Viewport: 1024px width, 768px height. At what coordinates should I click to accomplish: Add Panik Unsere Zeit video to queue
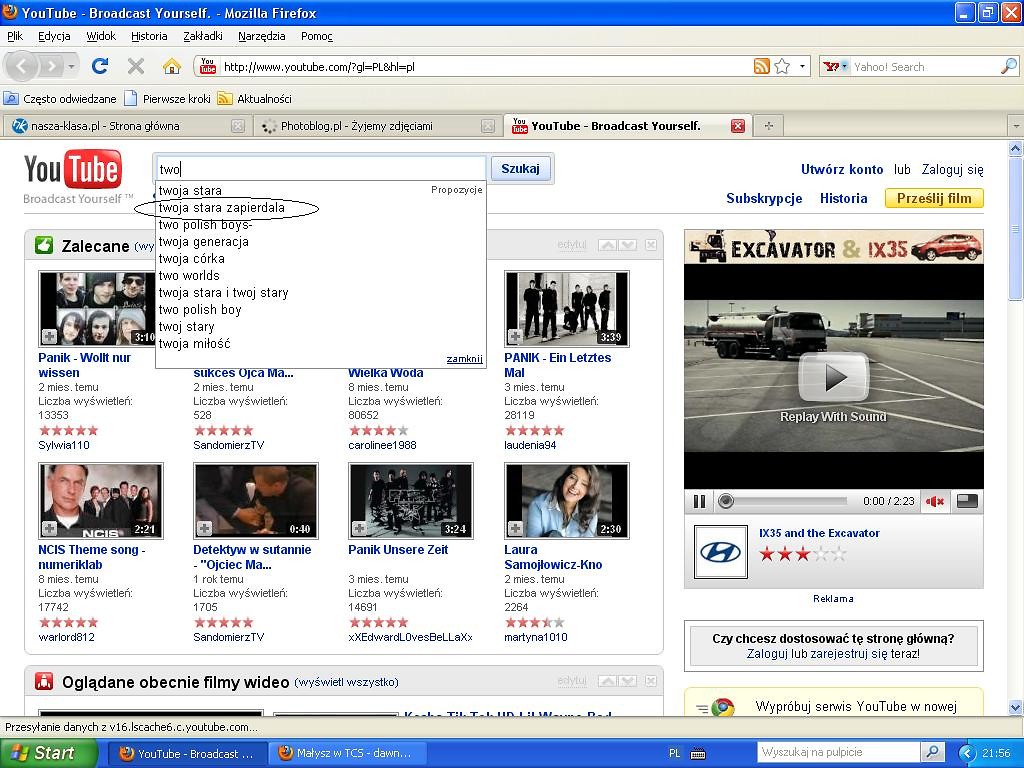click(x=359, y=528)
